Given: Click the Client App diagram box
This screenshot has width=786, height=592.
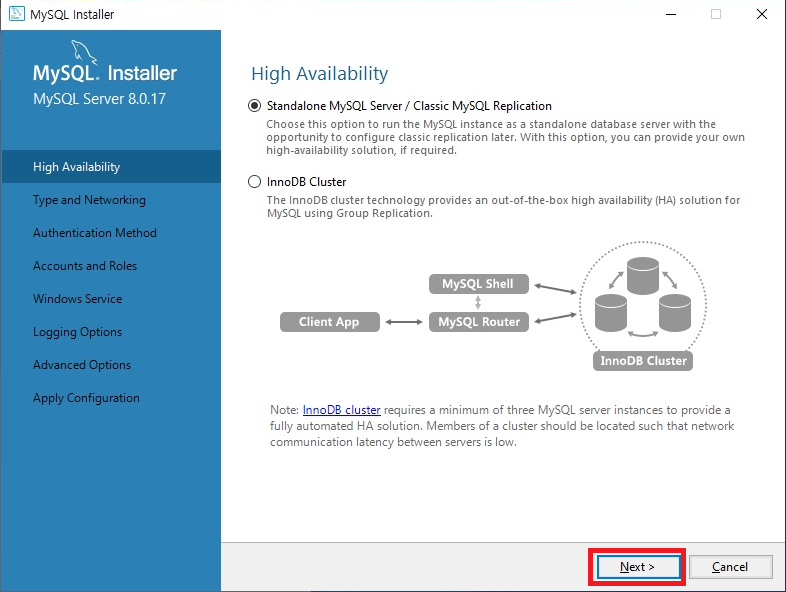Looking at the screenshot, I should [330, 322].
